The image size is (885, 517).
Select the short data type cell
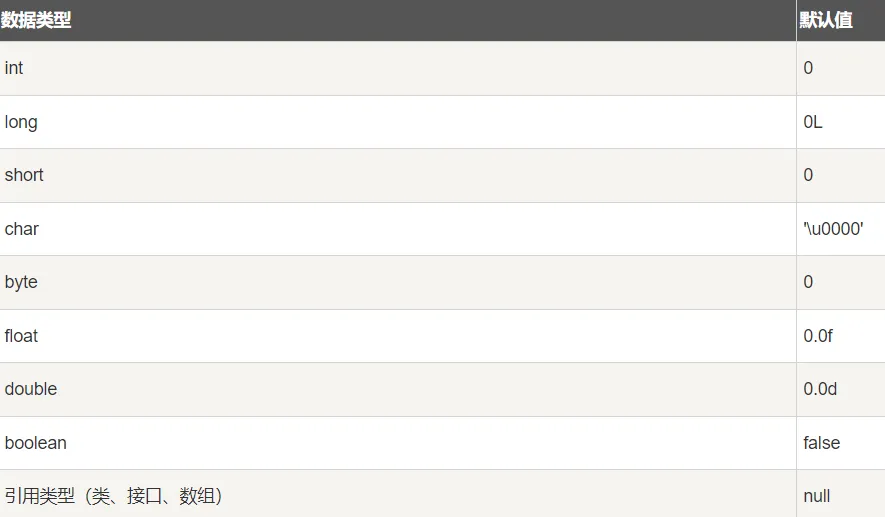click(x=398, y=176)
